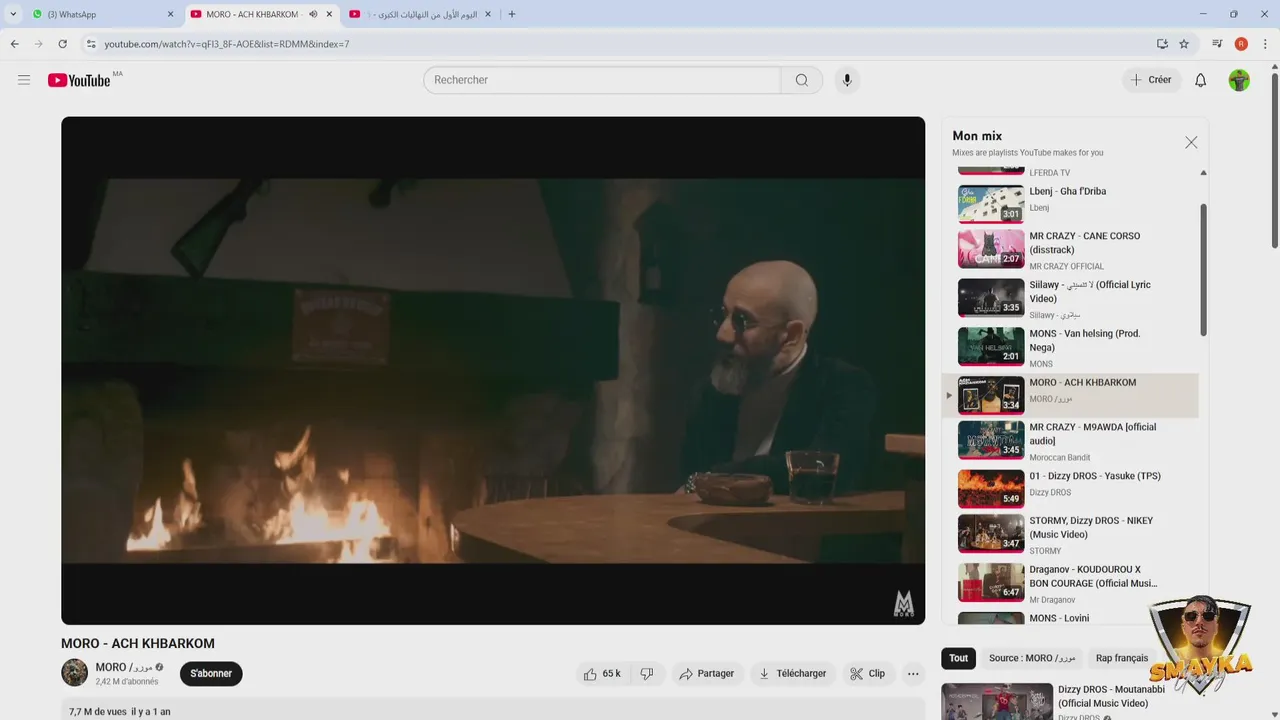Play Siilawy Official Lyric Video item

click(x=1070, y=299)
